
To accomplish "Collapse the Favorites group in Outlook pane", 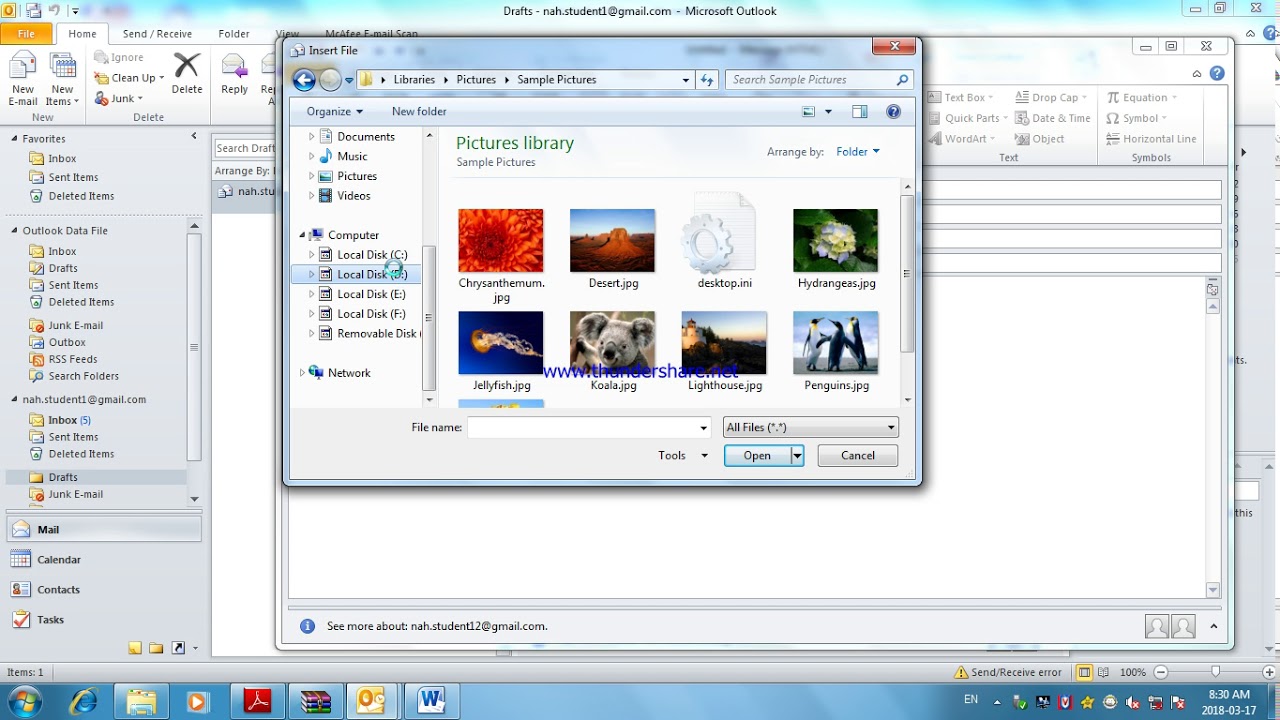I will 14,139.
